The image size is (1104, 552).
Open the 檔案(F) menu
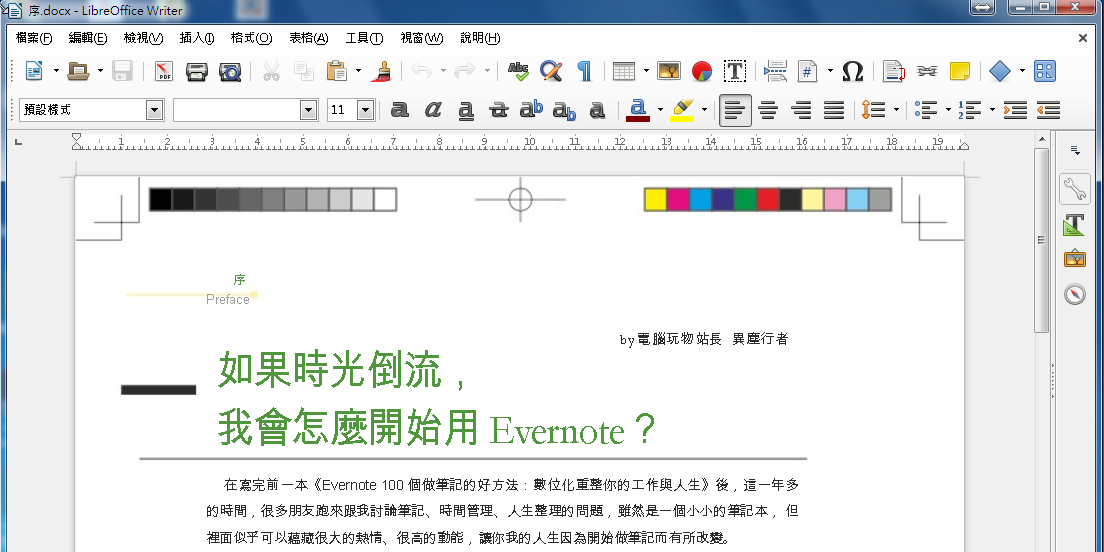click(x=34, y=38)
